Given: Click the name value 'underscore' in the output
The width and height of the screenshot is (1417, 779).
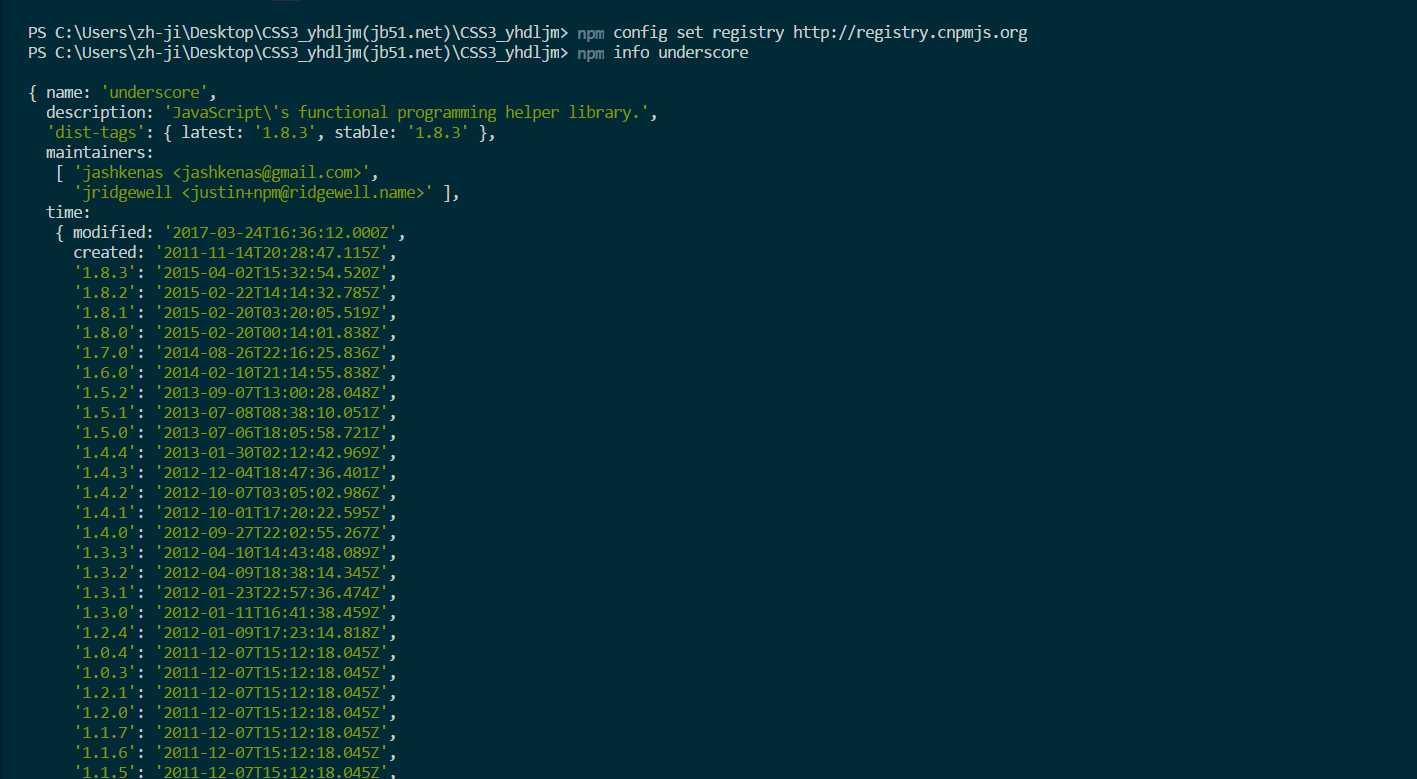Looking at the screenshot, I should (155, 93).
